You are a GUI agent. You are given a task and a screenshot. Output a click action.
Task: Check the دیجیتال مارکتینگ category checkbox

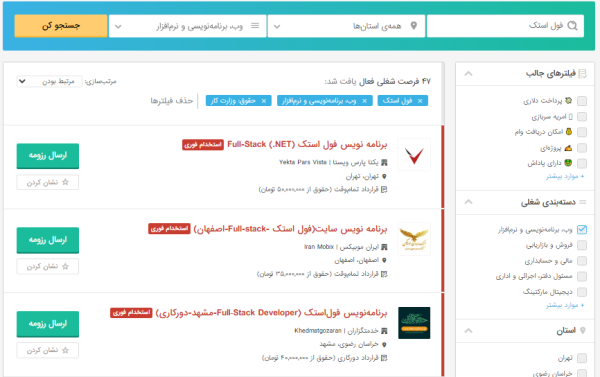click(x=582, y=292)
